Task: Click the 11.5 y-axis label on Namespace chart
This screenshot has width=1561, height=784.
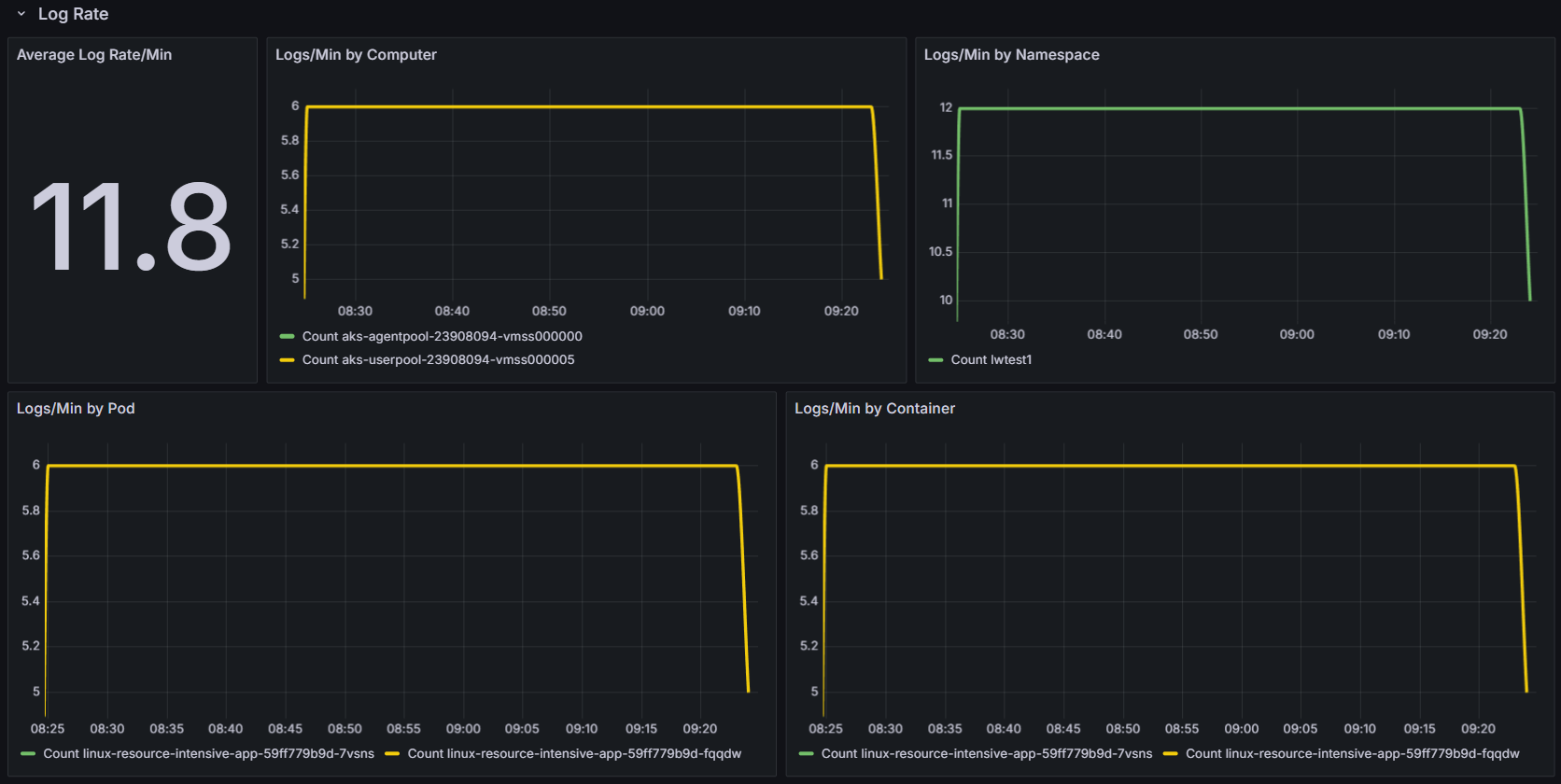Action: pos(941,155)
